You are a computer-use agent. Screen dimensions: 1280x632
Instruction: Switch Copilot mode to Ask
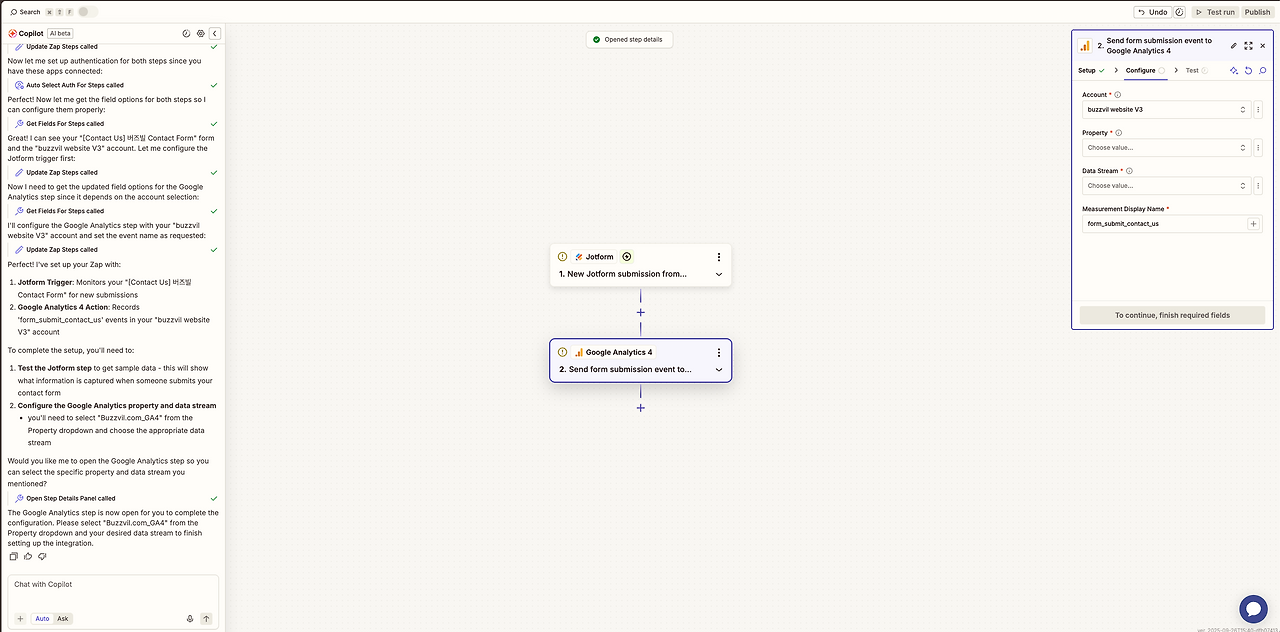click(x=63, y=619)
